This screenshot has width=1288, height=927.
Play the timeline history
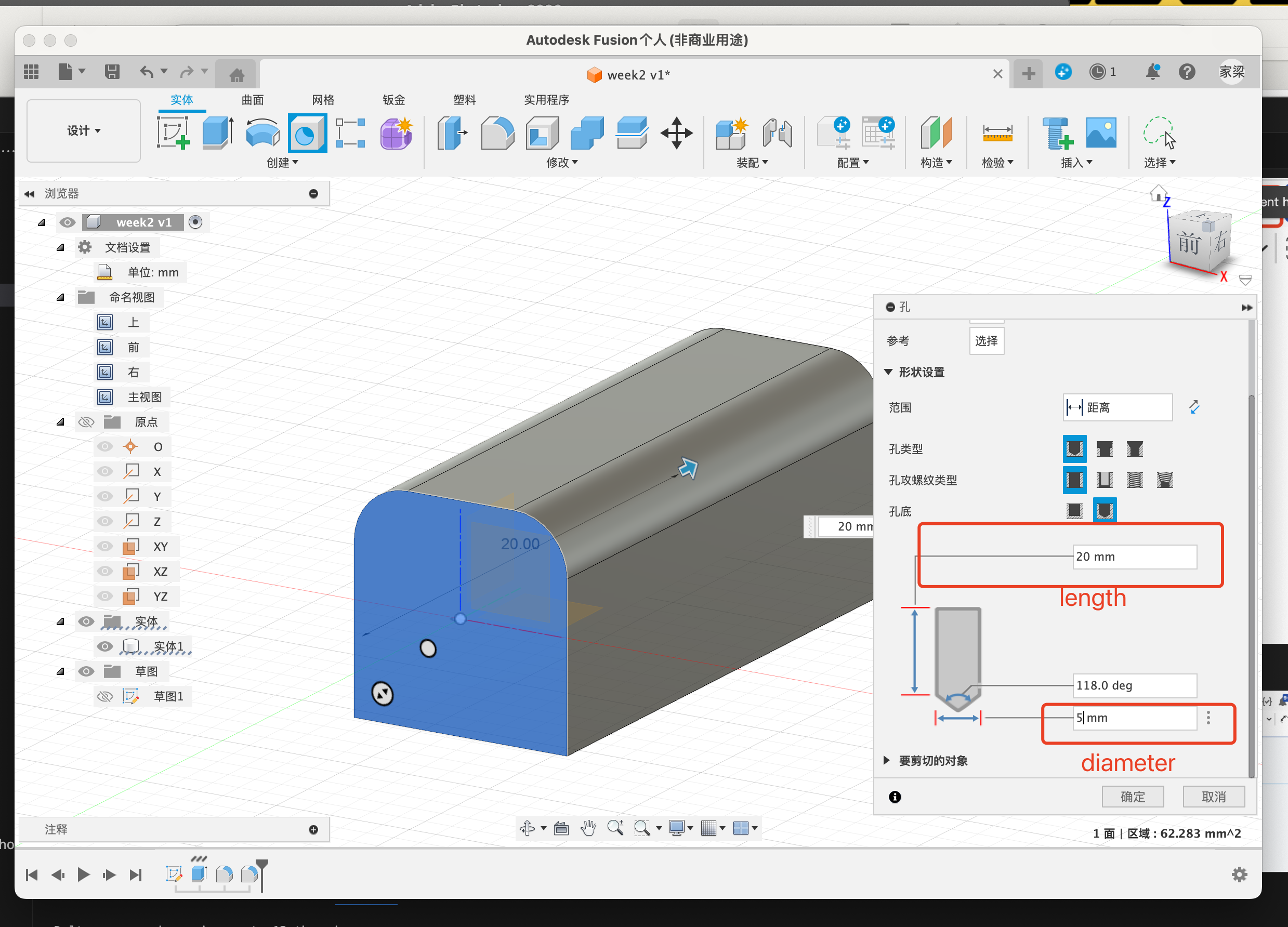tap(84, 875)
